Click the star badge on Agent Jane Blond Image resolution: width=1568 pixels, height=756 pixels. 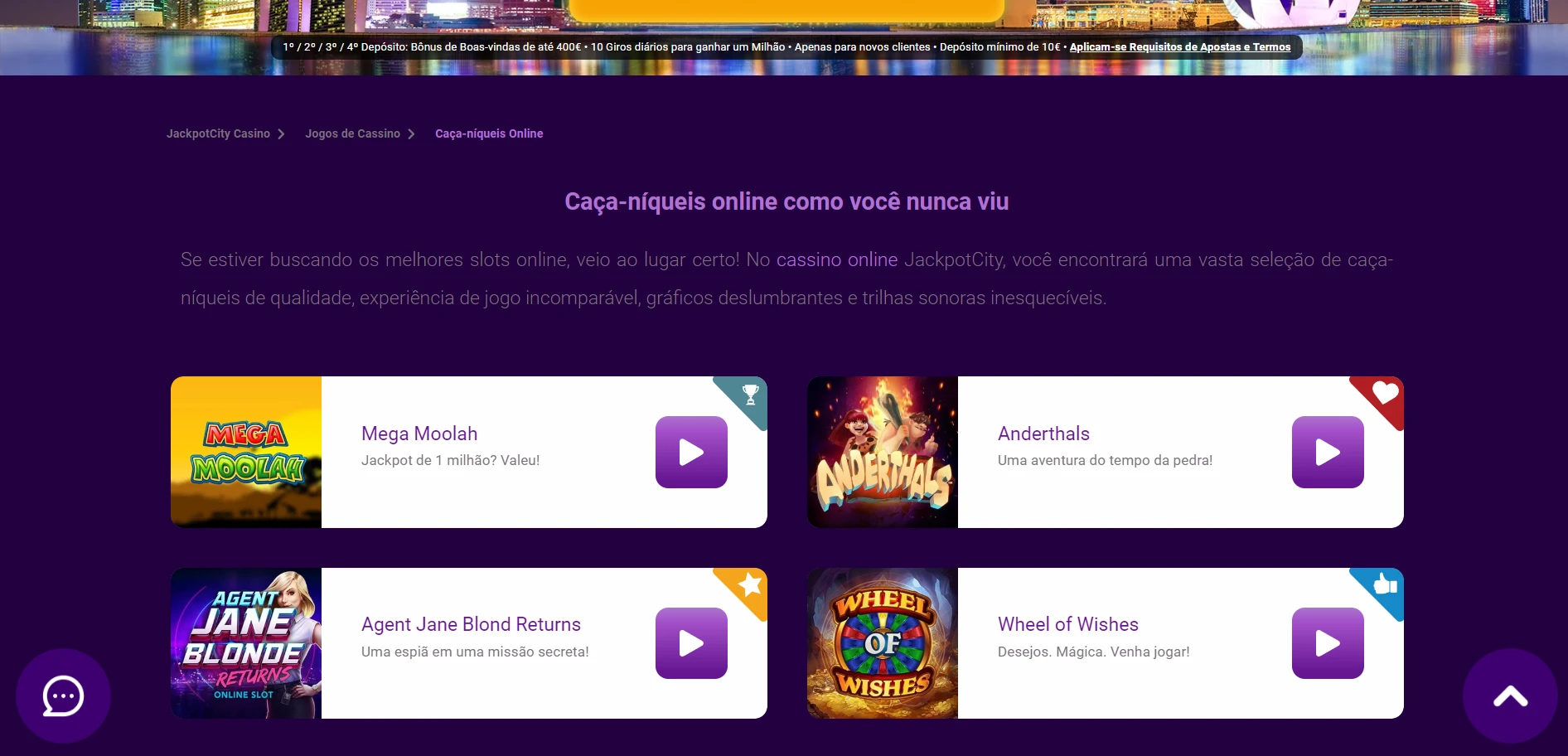pyautogui.click(x=750, y=584)
